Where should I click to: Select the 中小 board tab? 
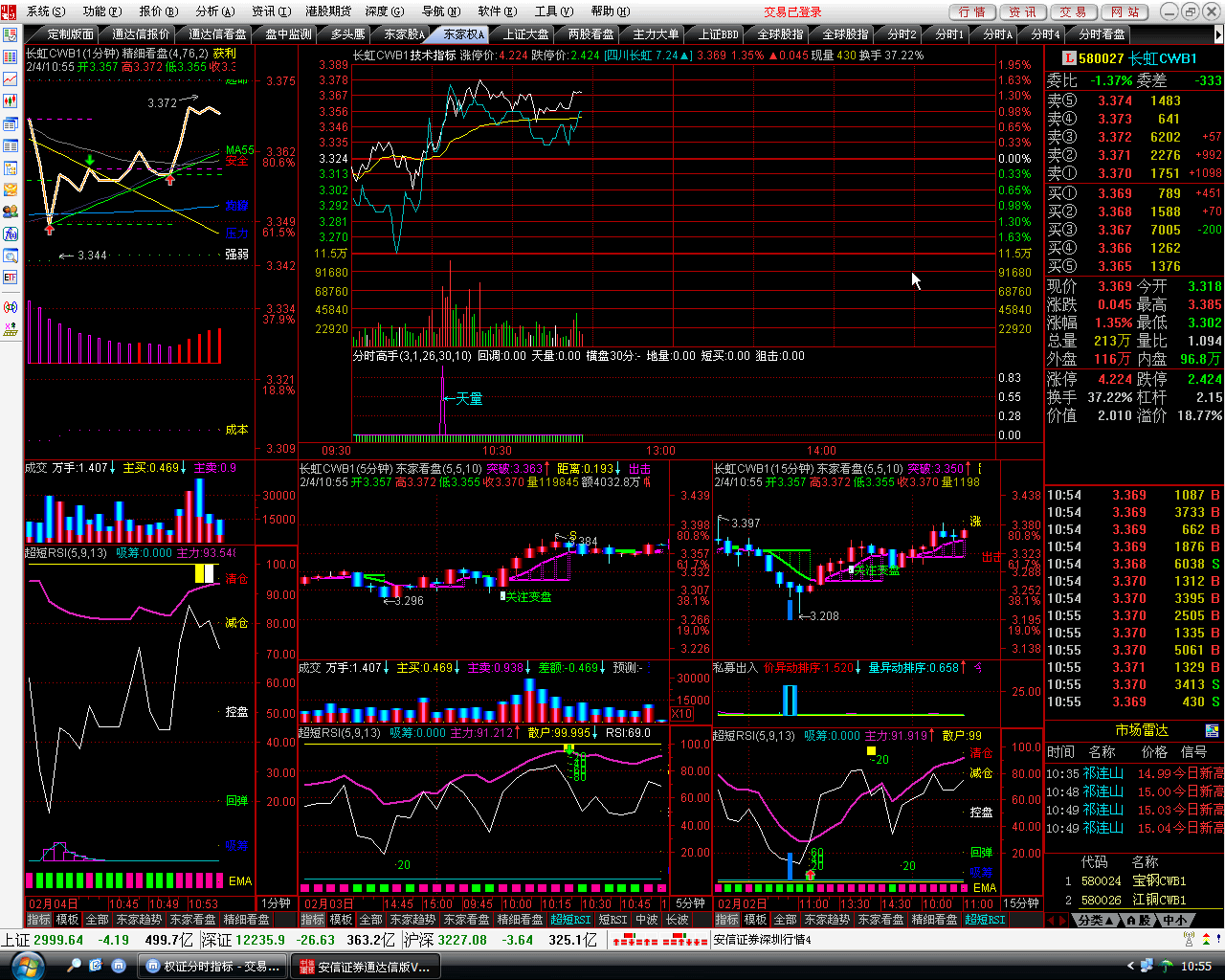pyautogui.click(x=1176, y=921)
